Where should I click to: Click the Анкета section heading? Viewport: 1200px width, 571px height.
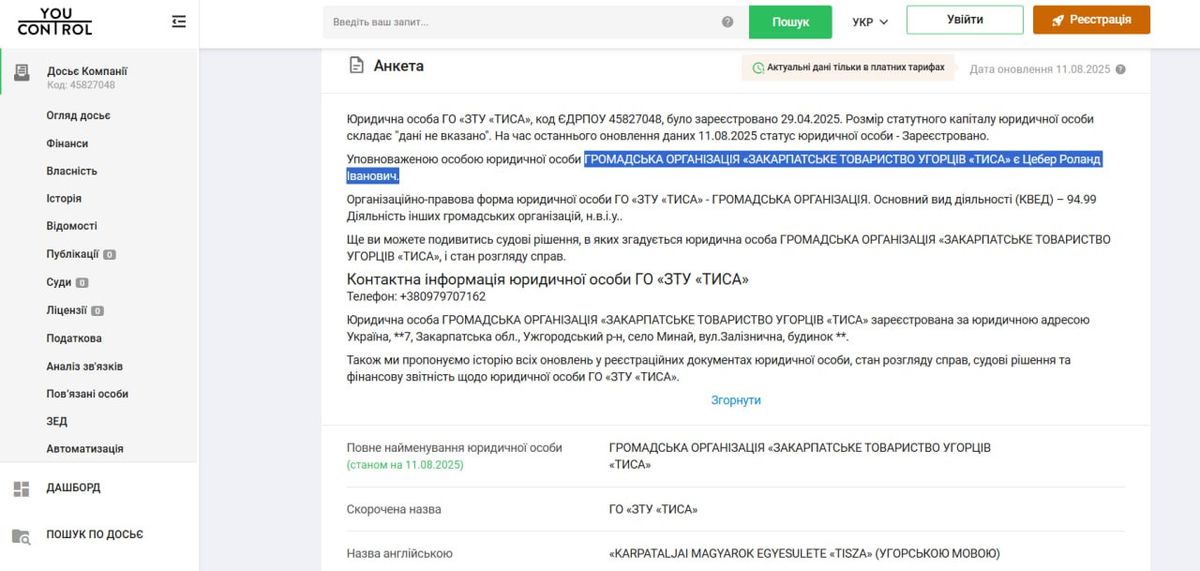(x=399, y=66)
